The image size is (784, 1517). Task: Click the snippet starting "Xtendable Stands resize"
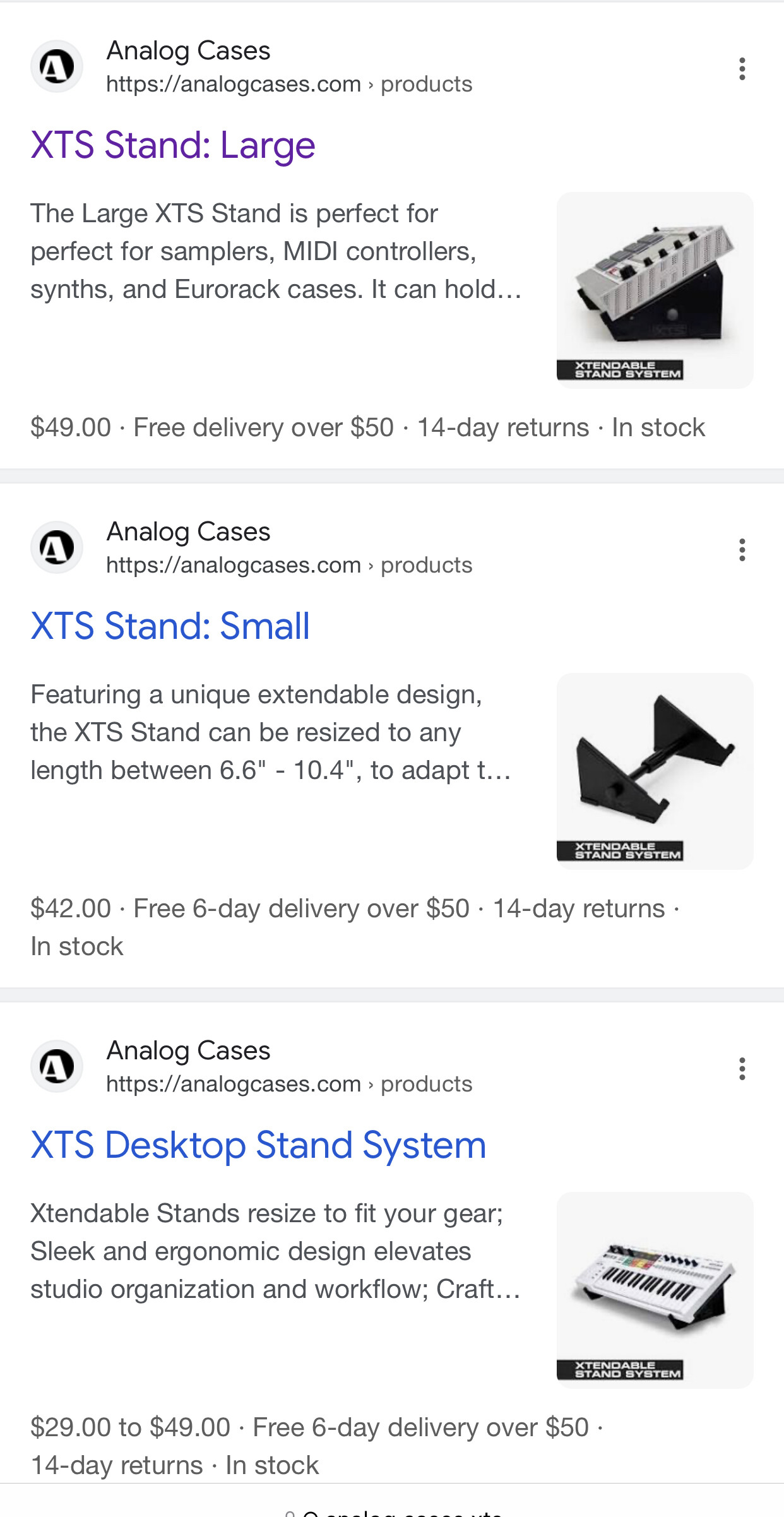[275, 1251]
